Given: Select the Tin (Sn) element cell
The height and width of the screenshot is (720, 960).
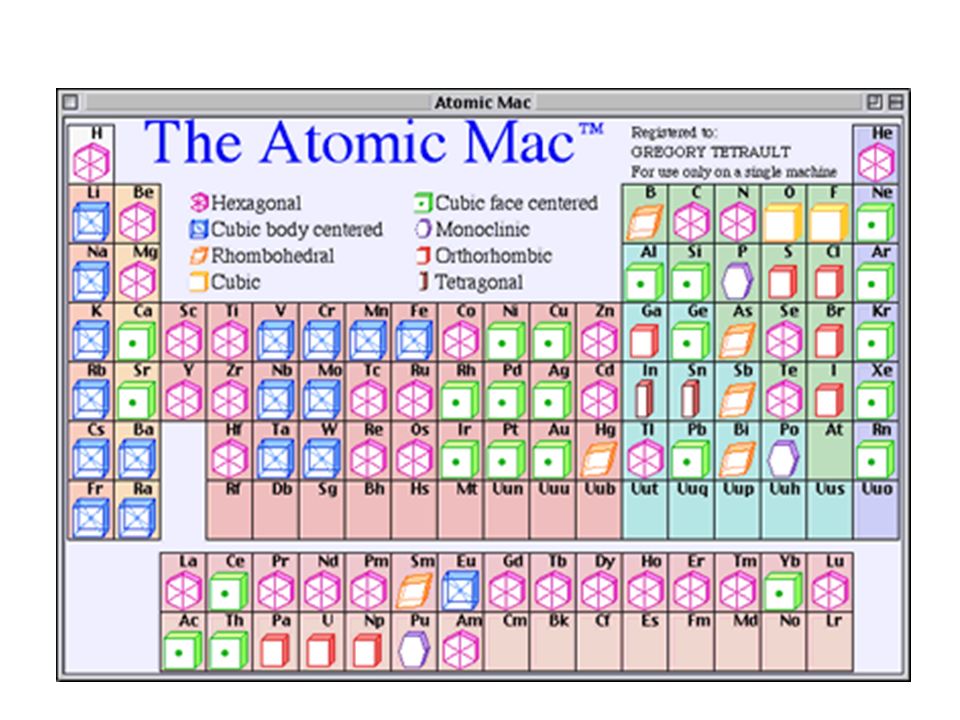Looking at the screenshot, I should coord(692,392).
